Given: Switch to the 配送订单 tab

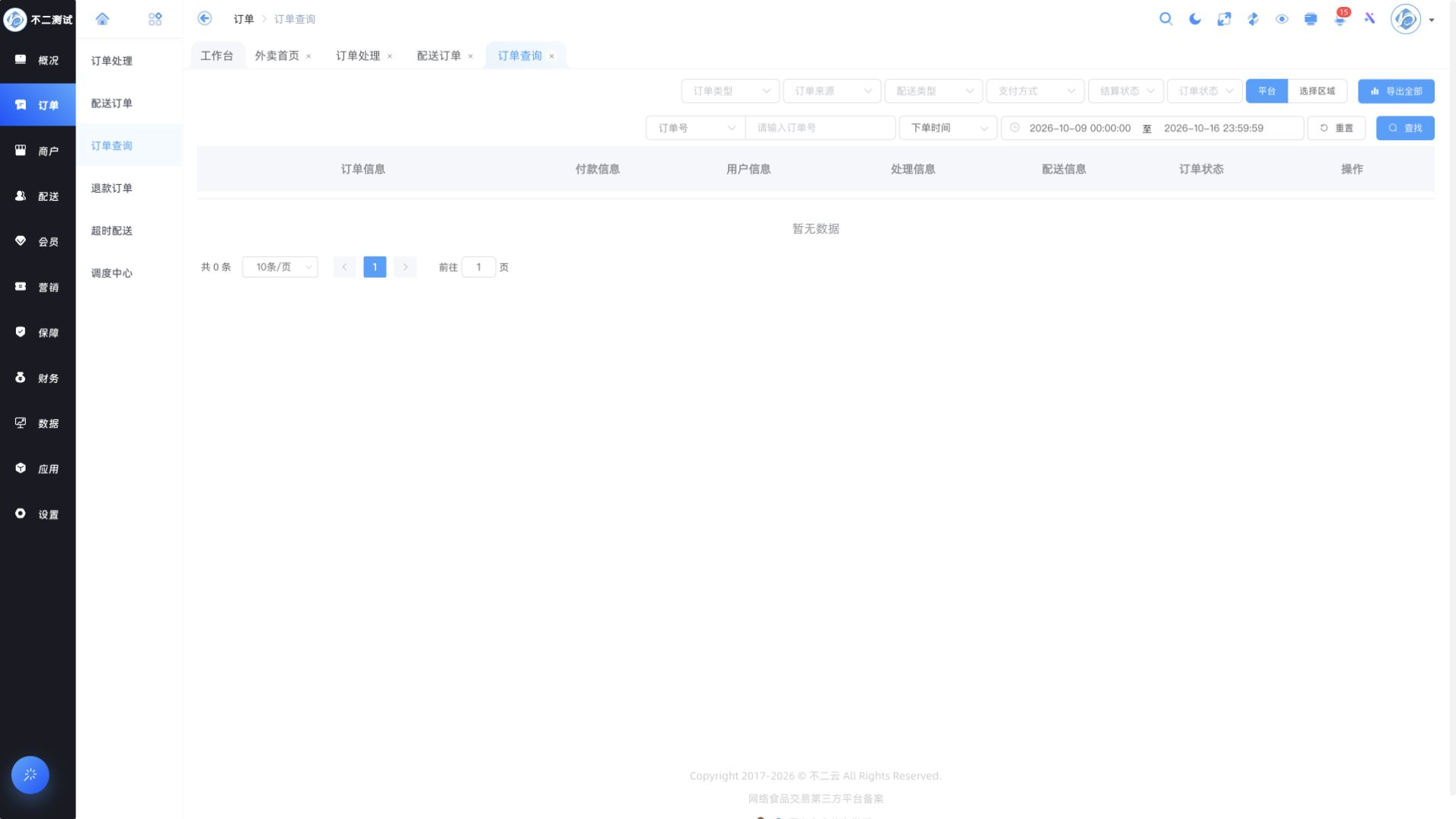Looking at the screenshot, I should click(x=439, y=56).
